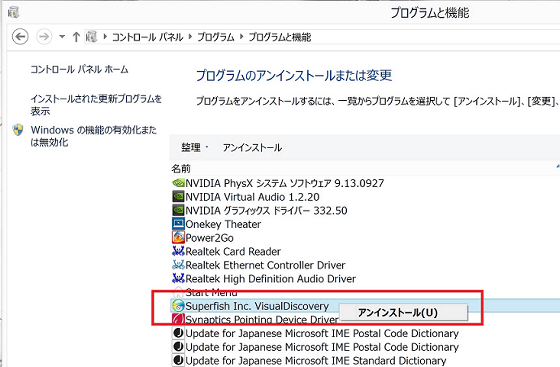Click プログラムと機能 breadcrumb
The height and width of the screenshot is (367, 560).
coord(280,37)
